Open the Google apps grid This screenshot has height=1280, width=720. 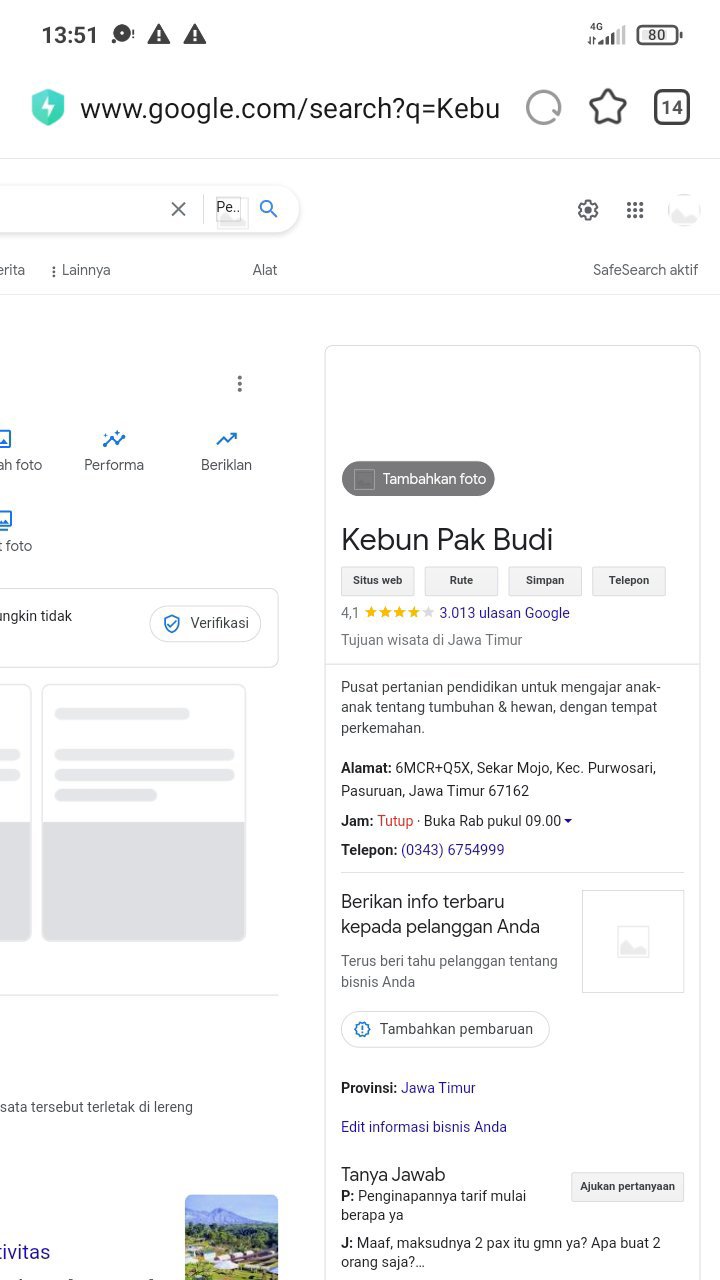point(635,210)
